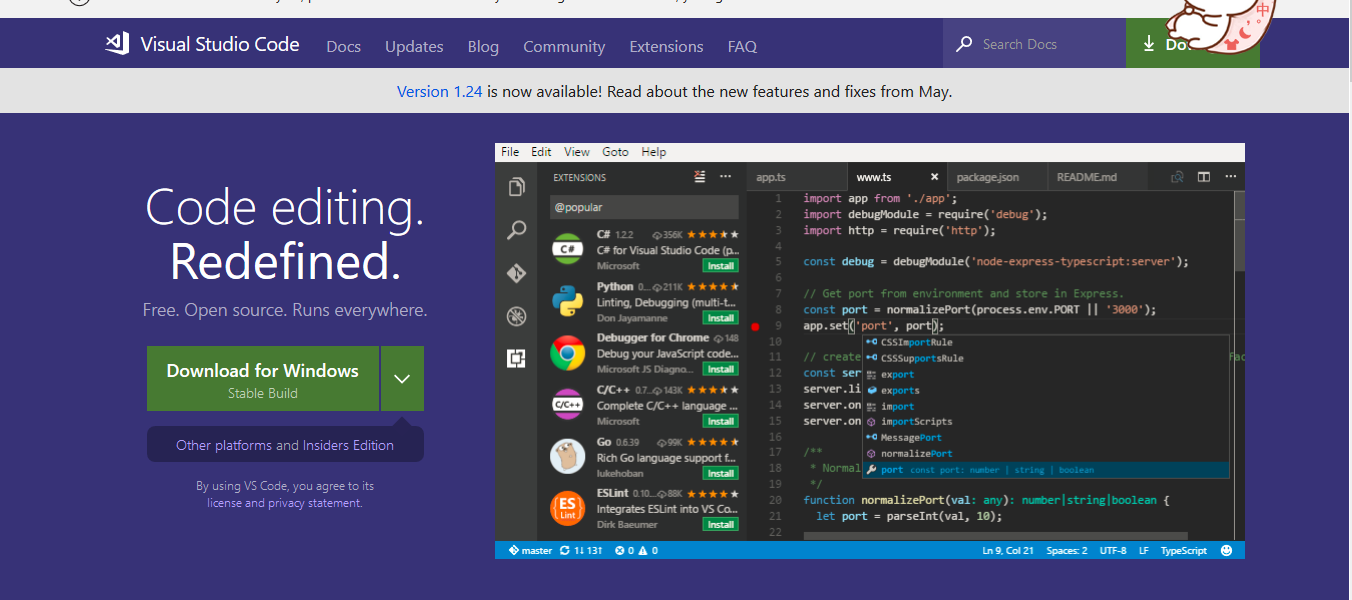Expand the download options chevron button
1352x600 pixels.
(x=402, y=378)
